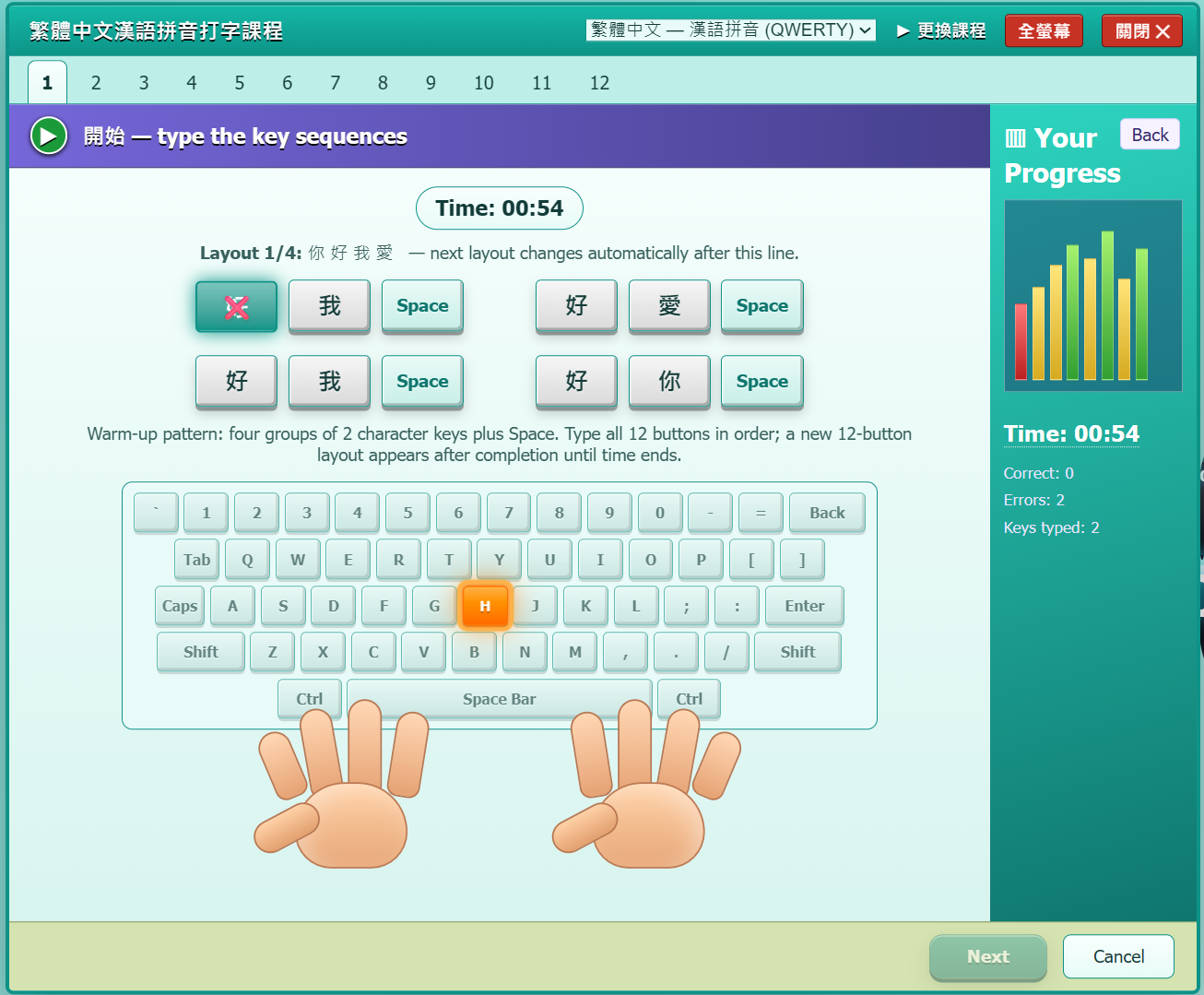Click the J key on virtual keyboard

coord(536,606)
